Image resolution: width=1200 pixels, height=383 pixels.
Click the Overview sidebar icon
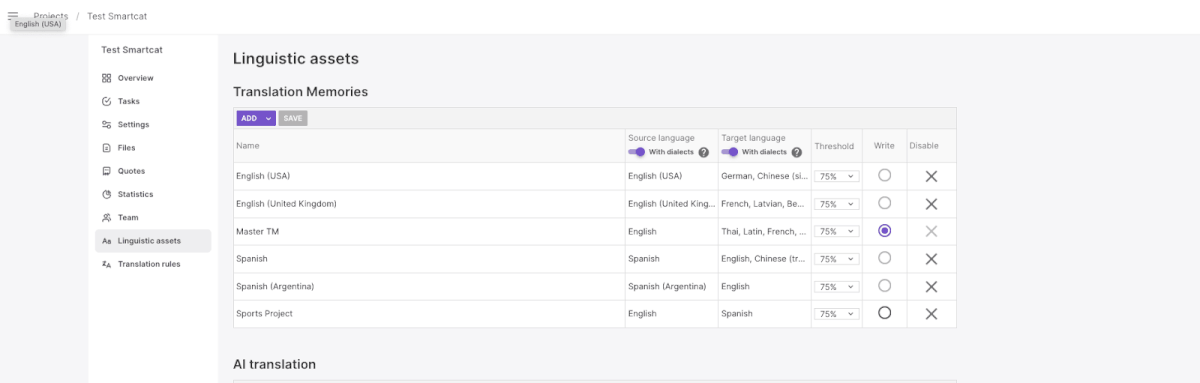coord(107,78)
